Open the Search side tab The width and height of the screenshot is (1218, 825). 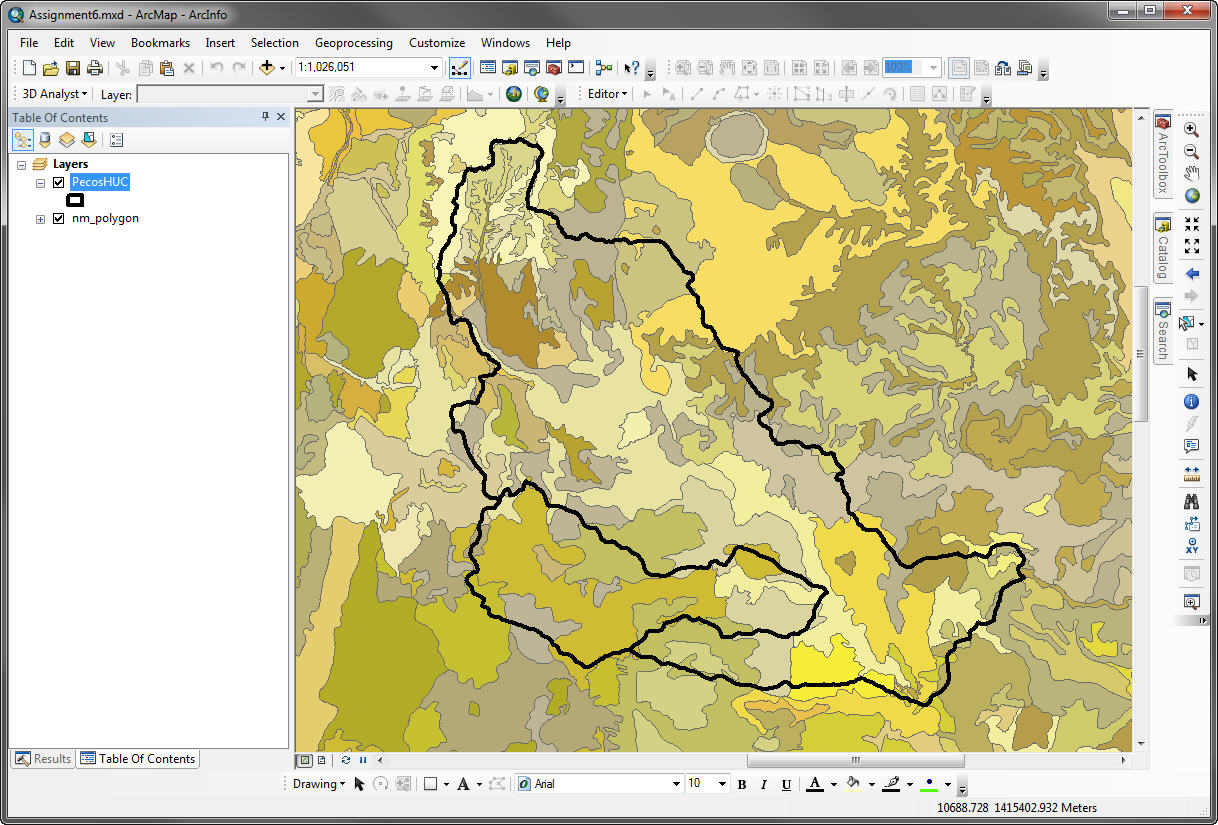[1163, 331]
